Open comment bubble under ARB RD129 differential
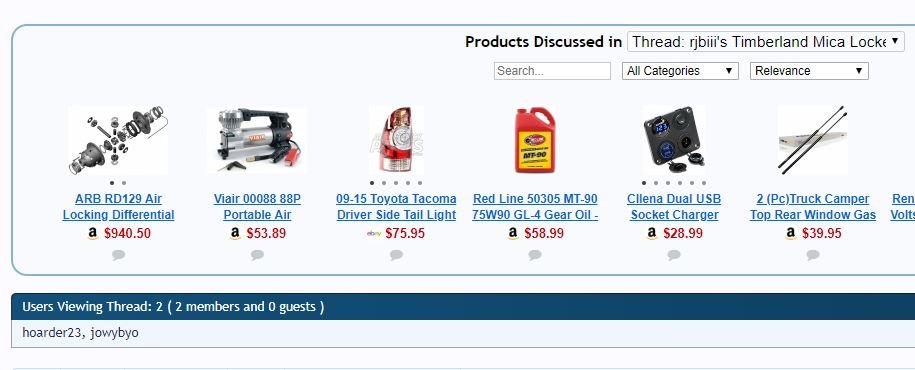 coord(118,255)
